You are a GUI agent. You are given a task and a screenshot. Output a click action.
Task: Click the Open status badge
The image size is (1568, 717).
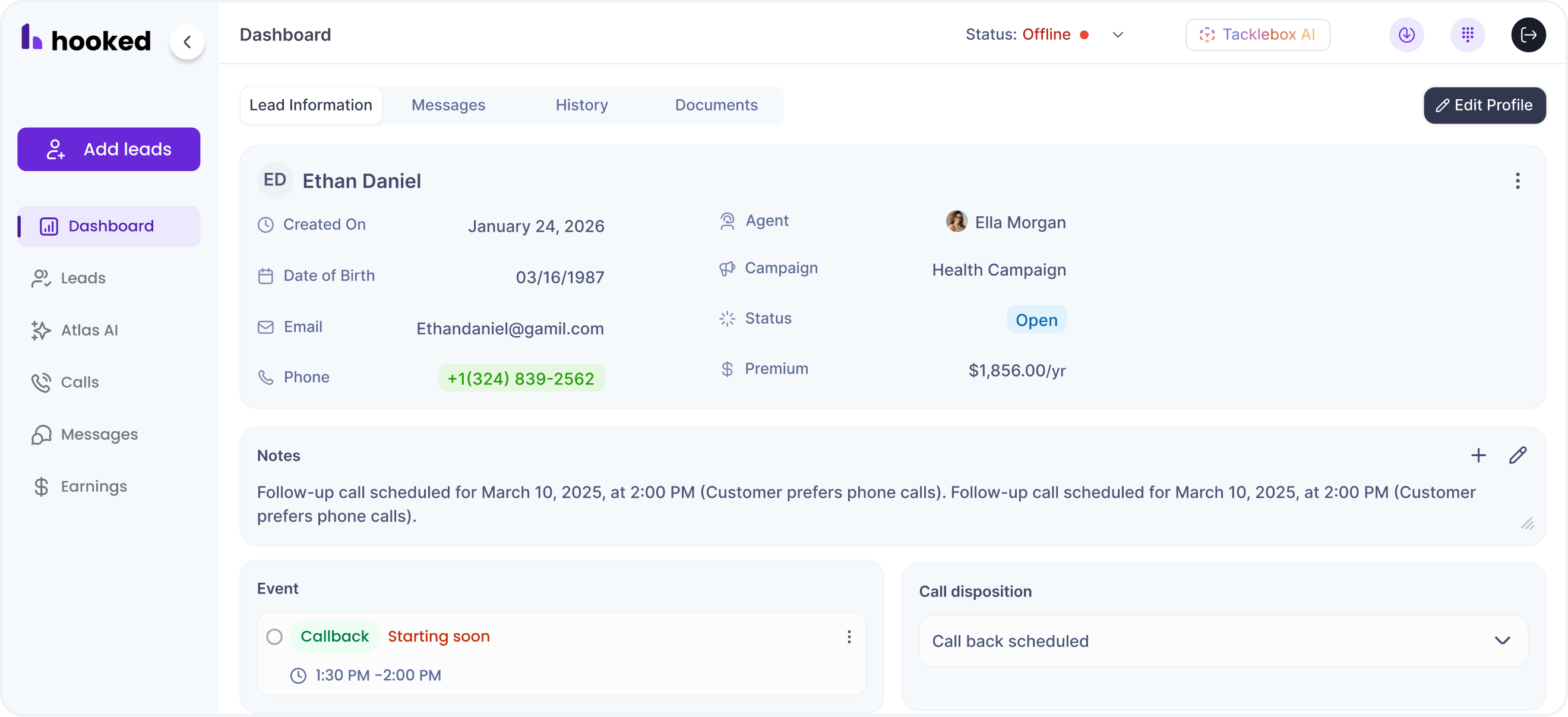[x=1035, y=320]
